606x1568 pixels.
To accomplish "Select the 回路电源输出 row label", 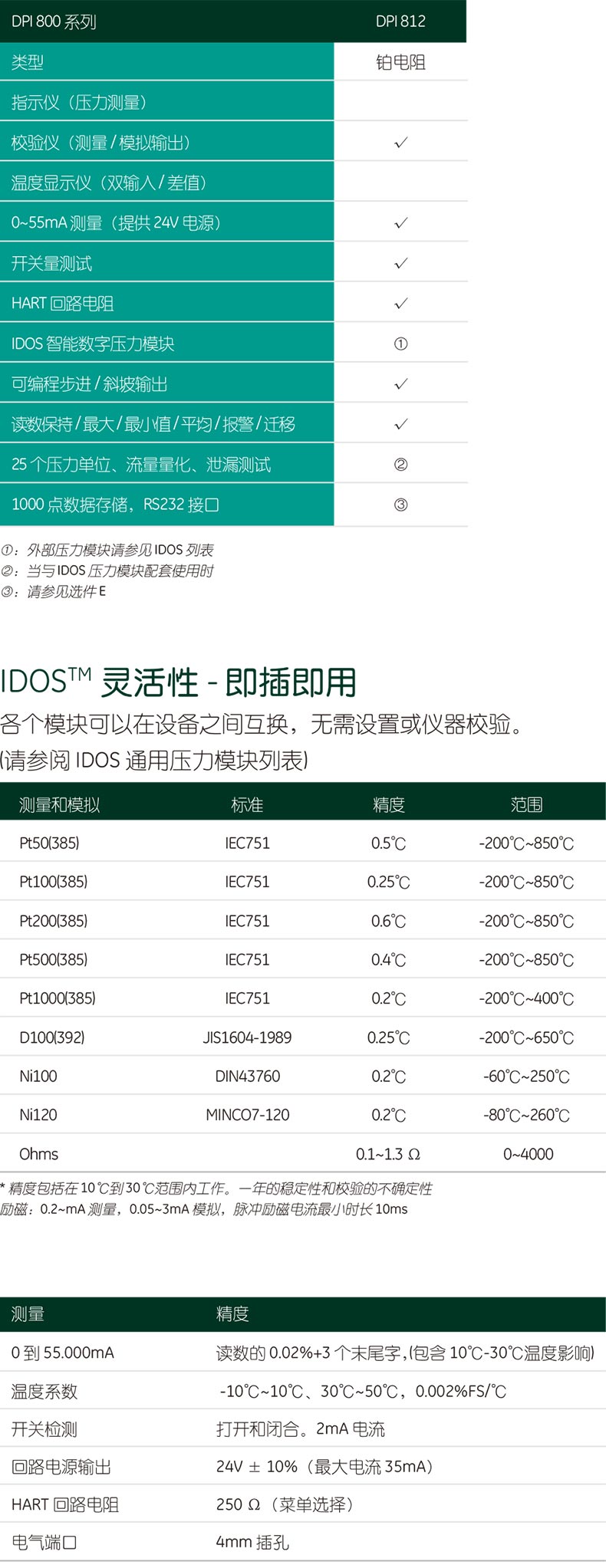I will click(61, 1467).
